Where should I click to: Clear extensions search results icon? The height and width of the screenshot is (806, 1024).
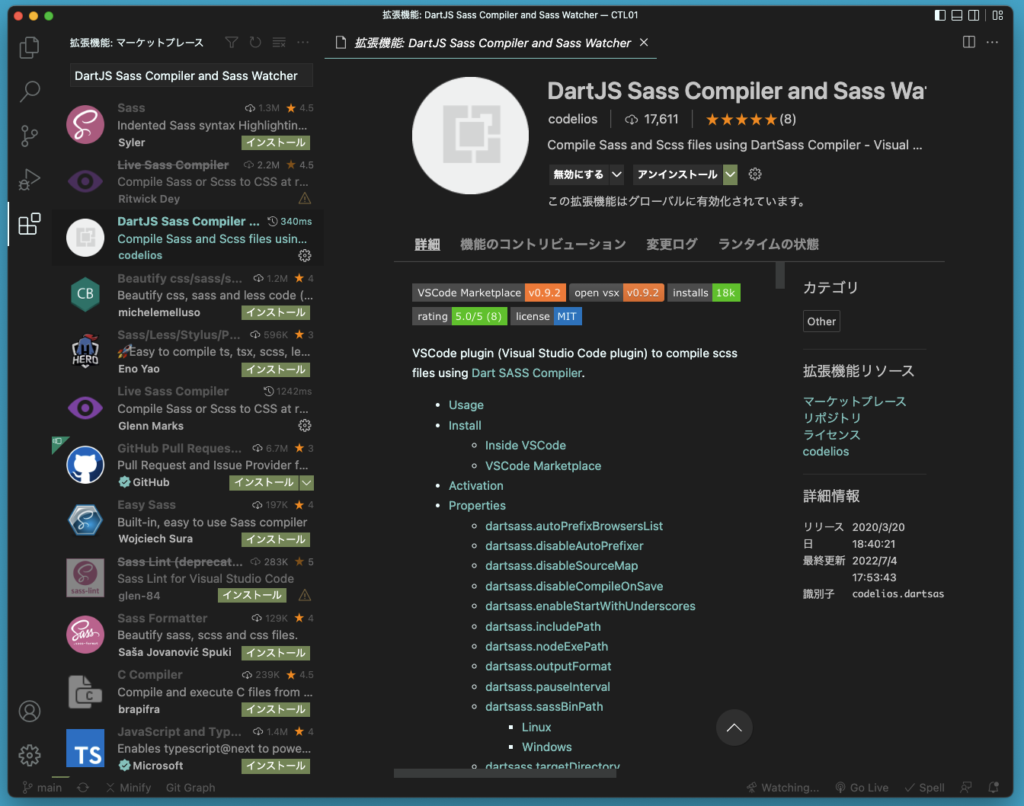(x=279, y=42)
